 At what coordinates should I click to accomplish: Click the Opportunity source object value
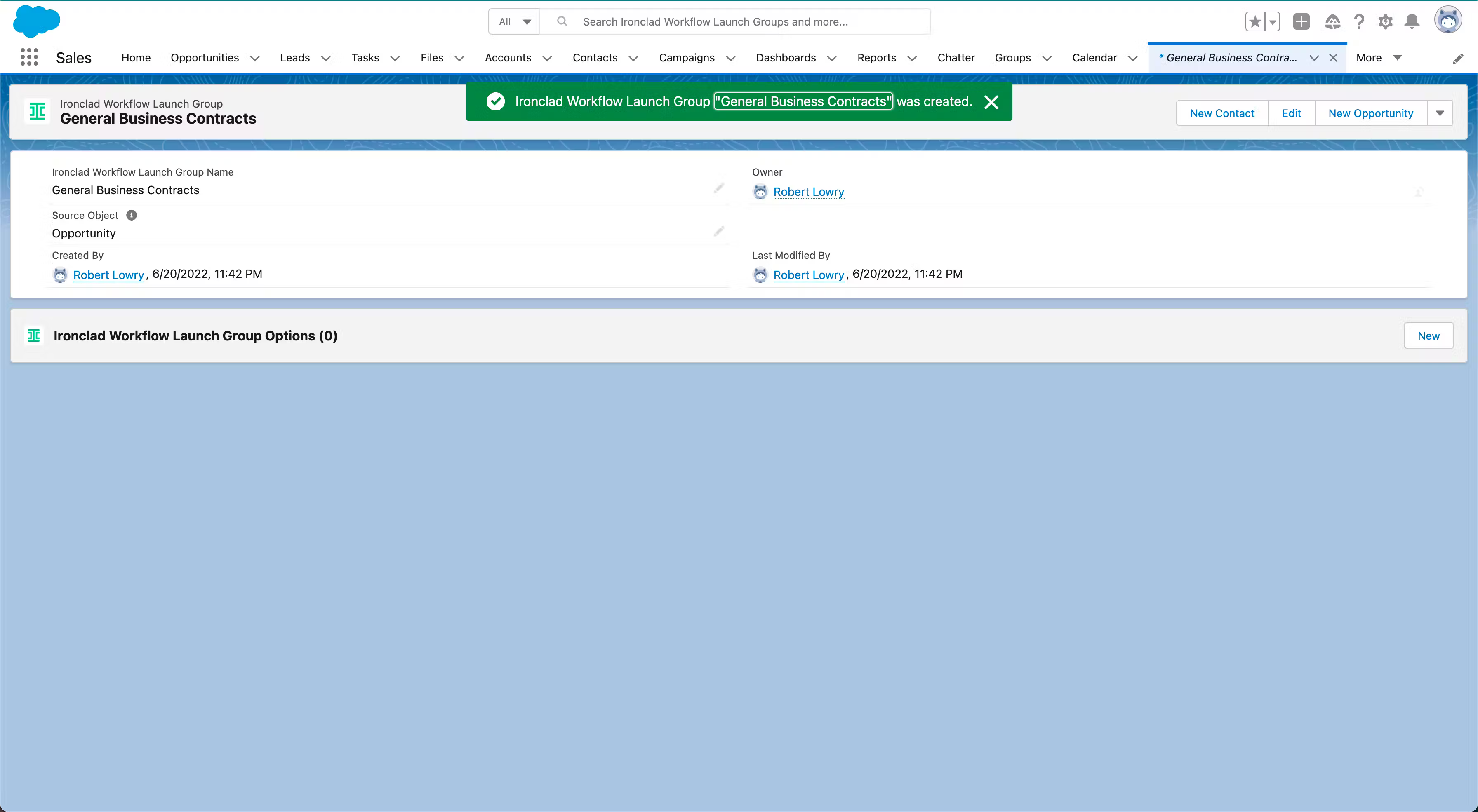tap(84, 233)
